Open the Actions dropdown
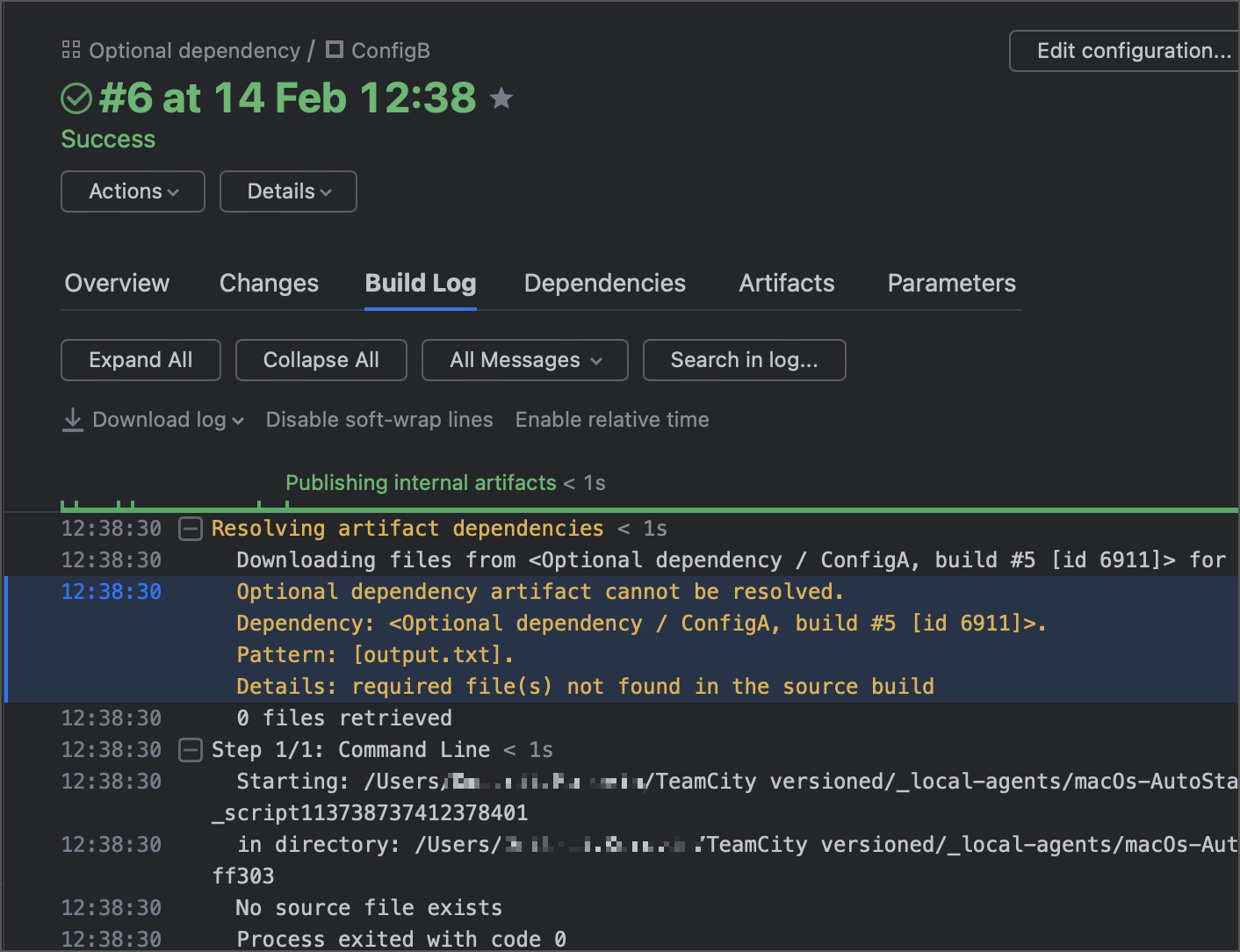Image resolution: width=1240 pixels, height=952 pixels. point(133,191)
